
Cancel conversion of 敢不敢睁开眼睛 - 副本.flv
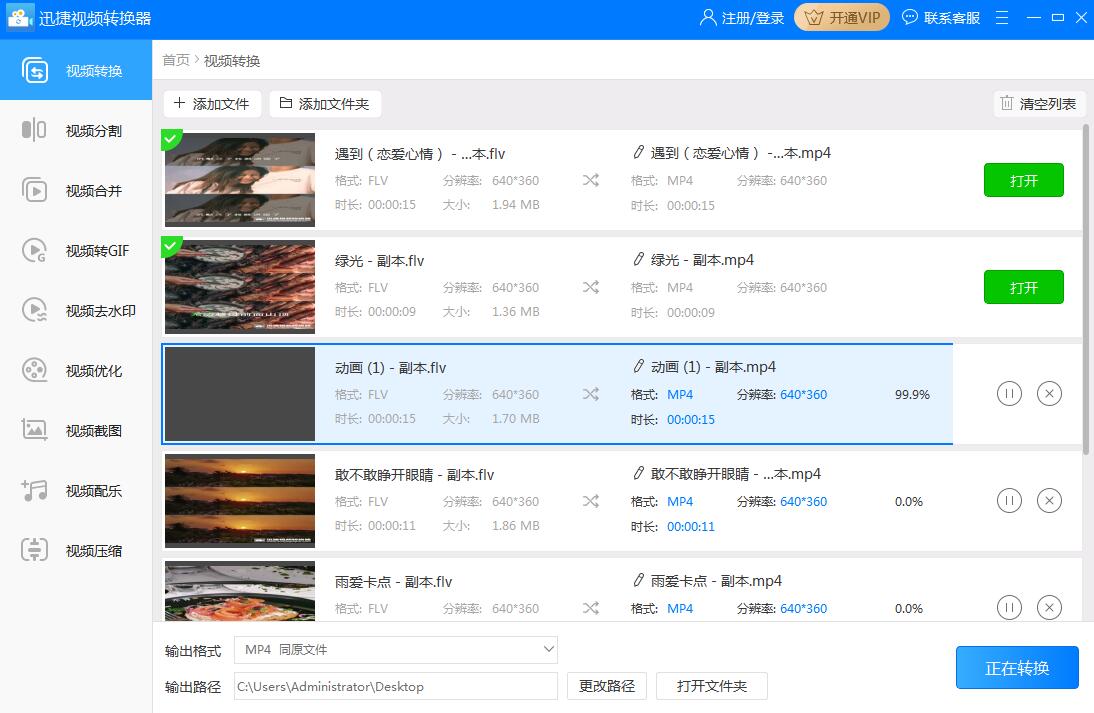1049,500
